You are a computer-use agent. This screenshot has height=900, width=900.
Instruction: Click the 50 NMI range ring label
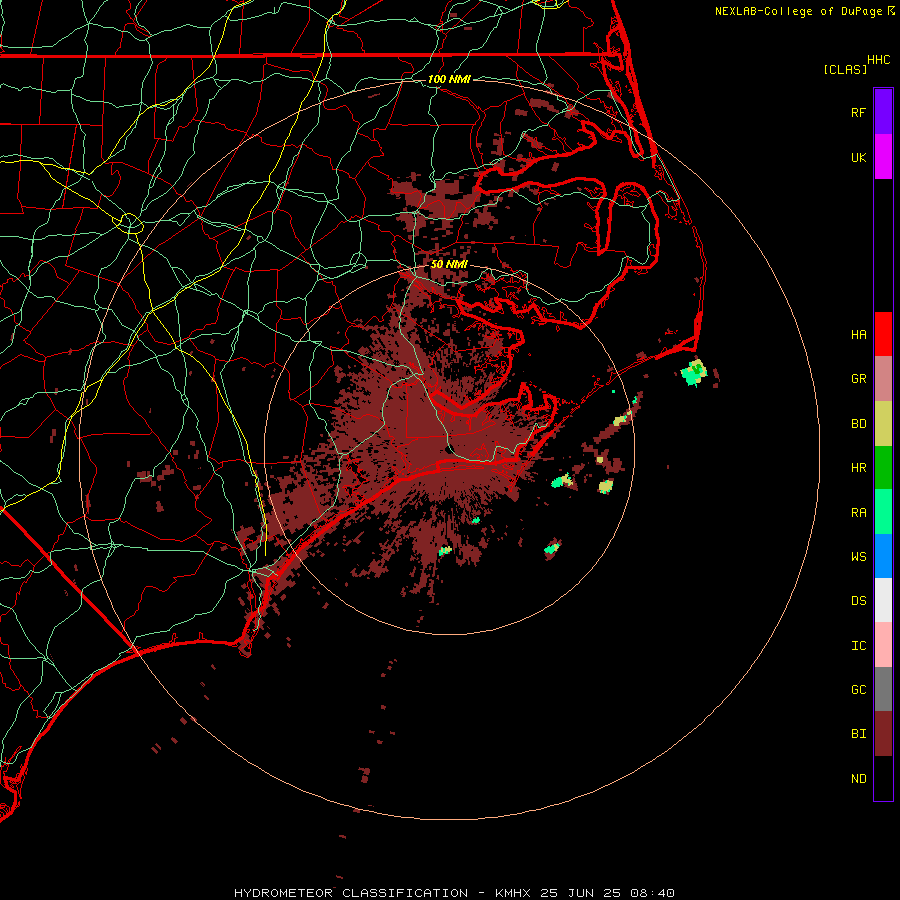[449, 264]
